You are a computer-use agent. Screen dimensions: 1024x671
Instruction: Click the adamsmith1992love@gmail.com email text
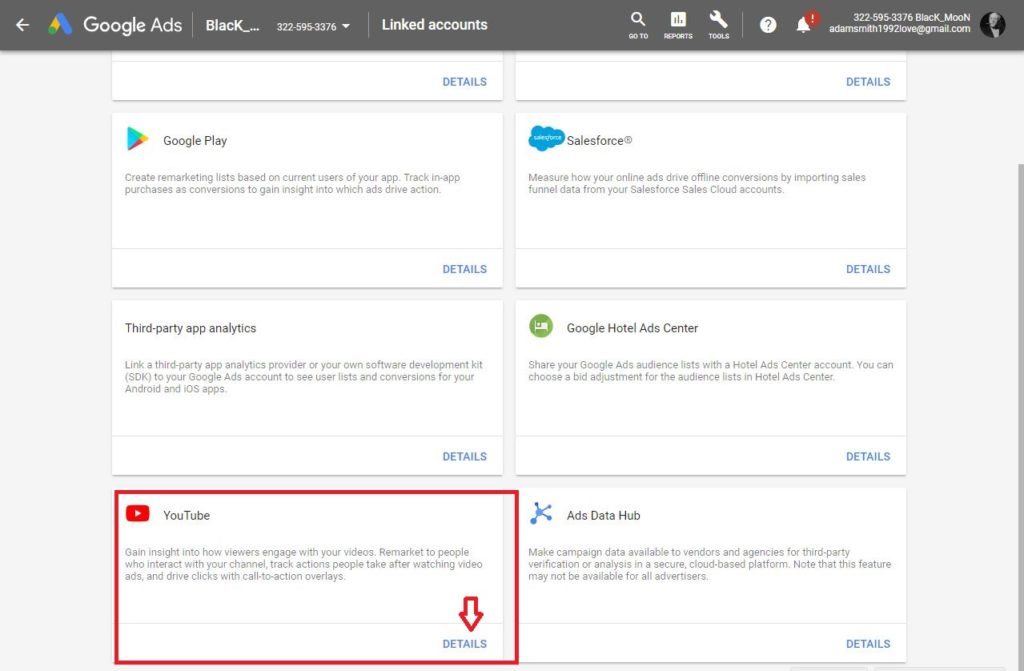tap(899, 29)
